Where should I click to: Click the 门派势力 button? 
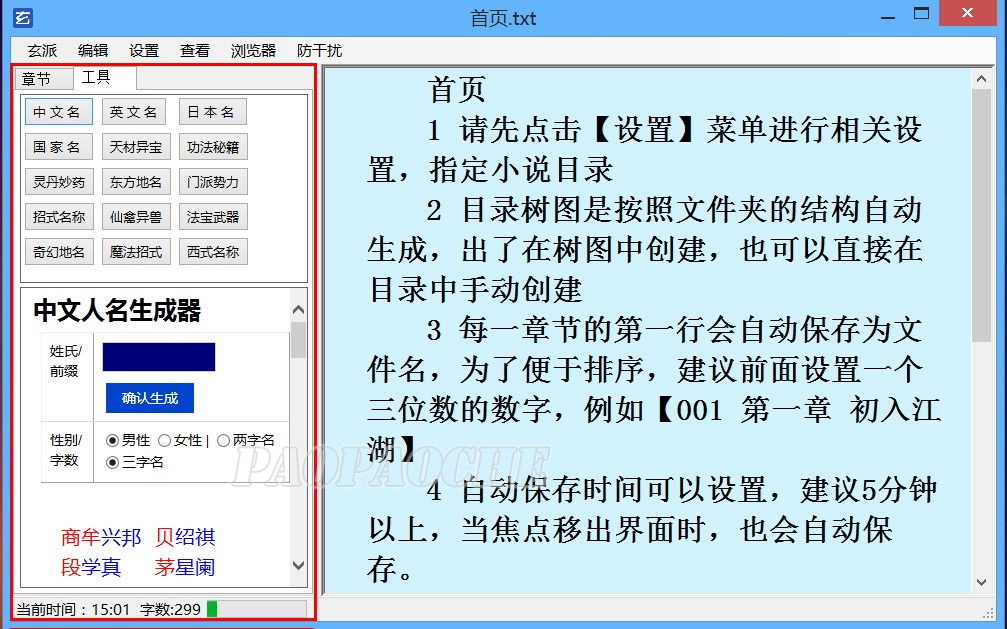pyautogui.click(x=213, y=182)
